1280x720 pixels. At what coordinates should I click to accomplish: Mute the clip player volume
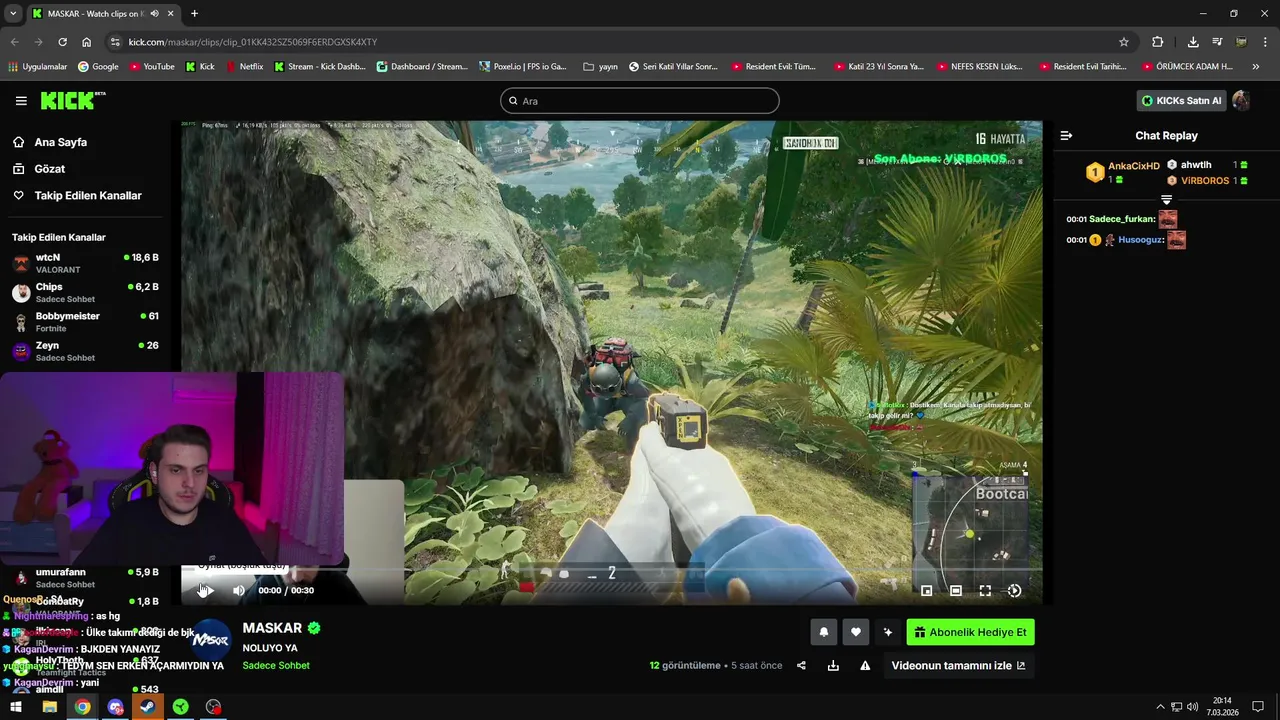(x=239, y=590)
